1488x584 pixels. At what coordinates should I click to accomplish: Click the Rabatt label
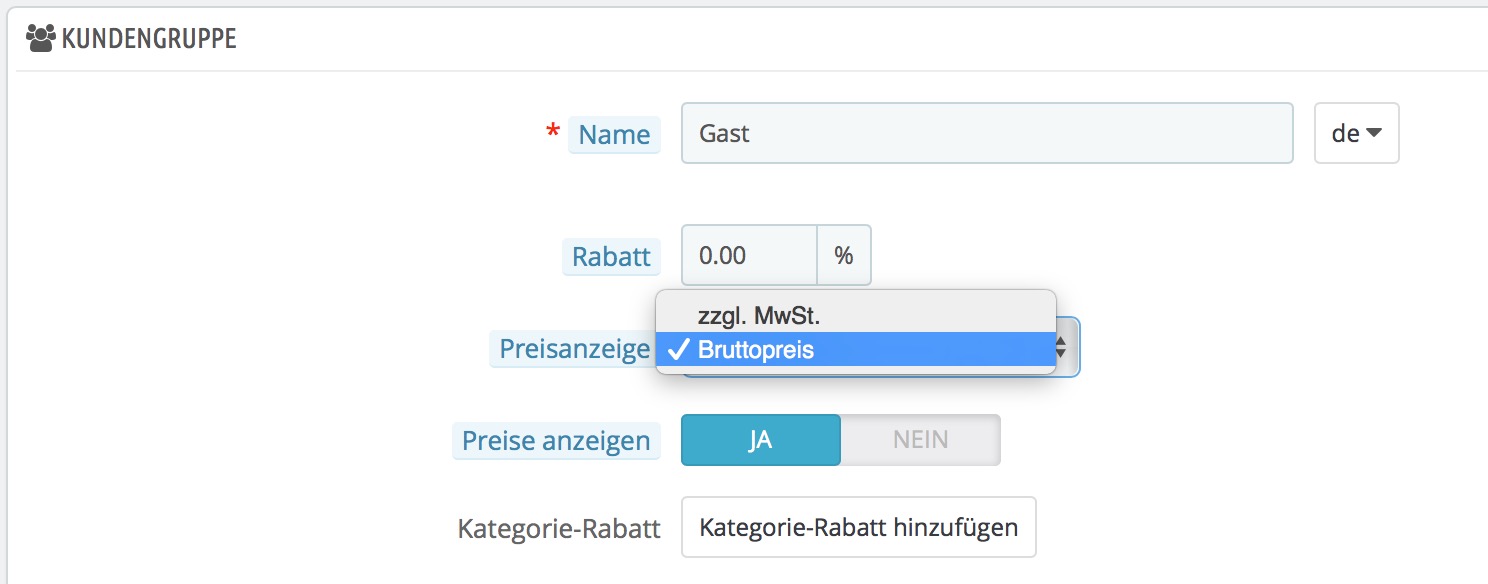[611, 256]
